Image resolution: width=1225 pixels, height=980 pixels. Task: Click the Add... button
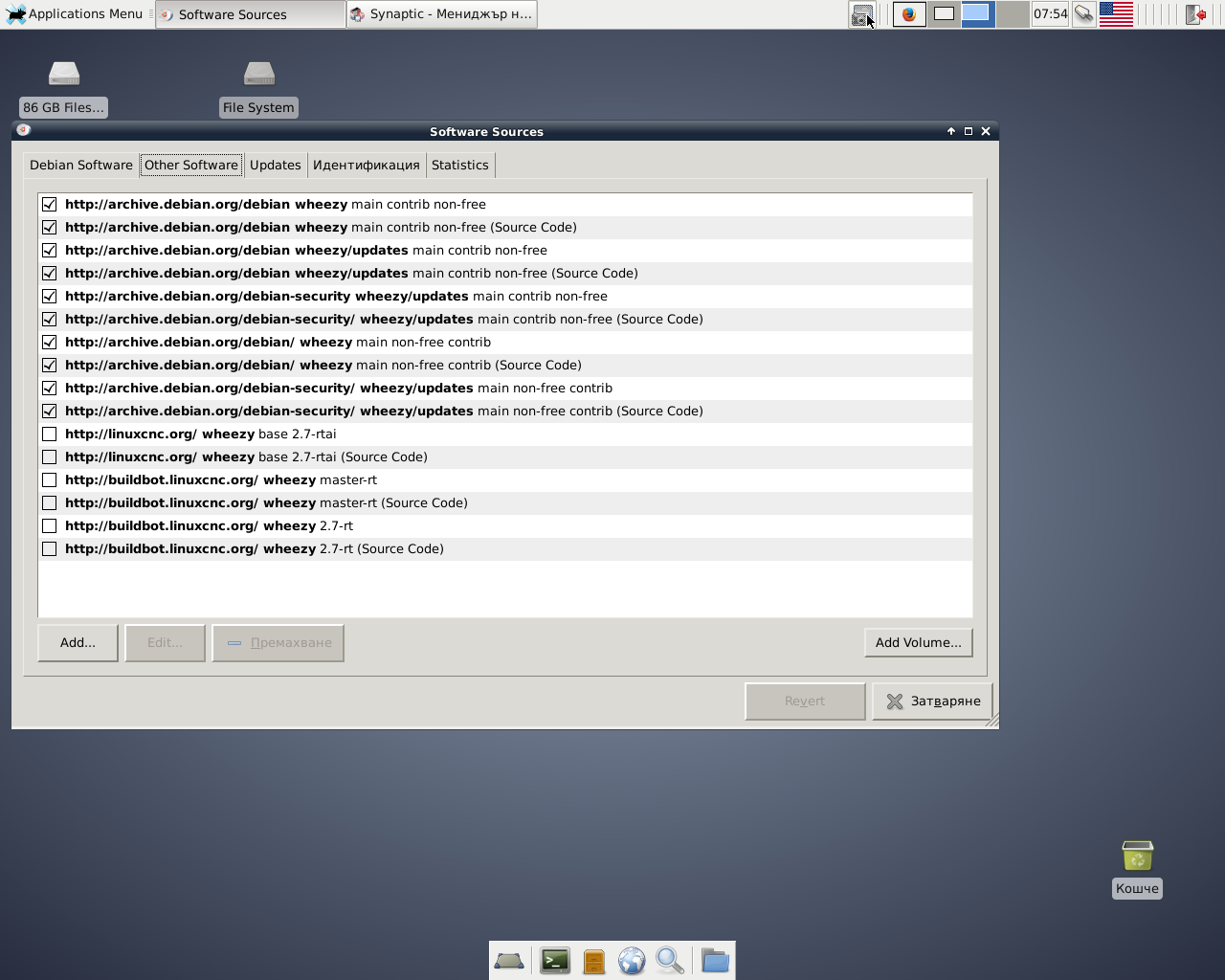[78, 643]
